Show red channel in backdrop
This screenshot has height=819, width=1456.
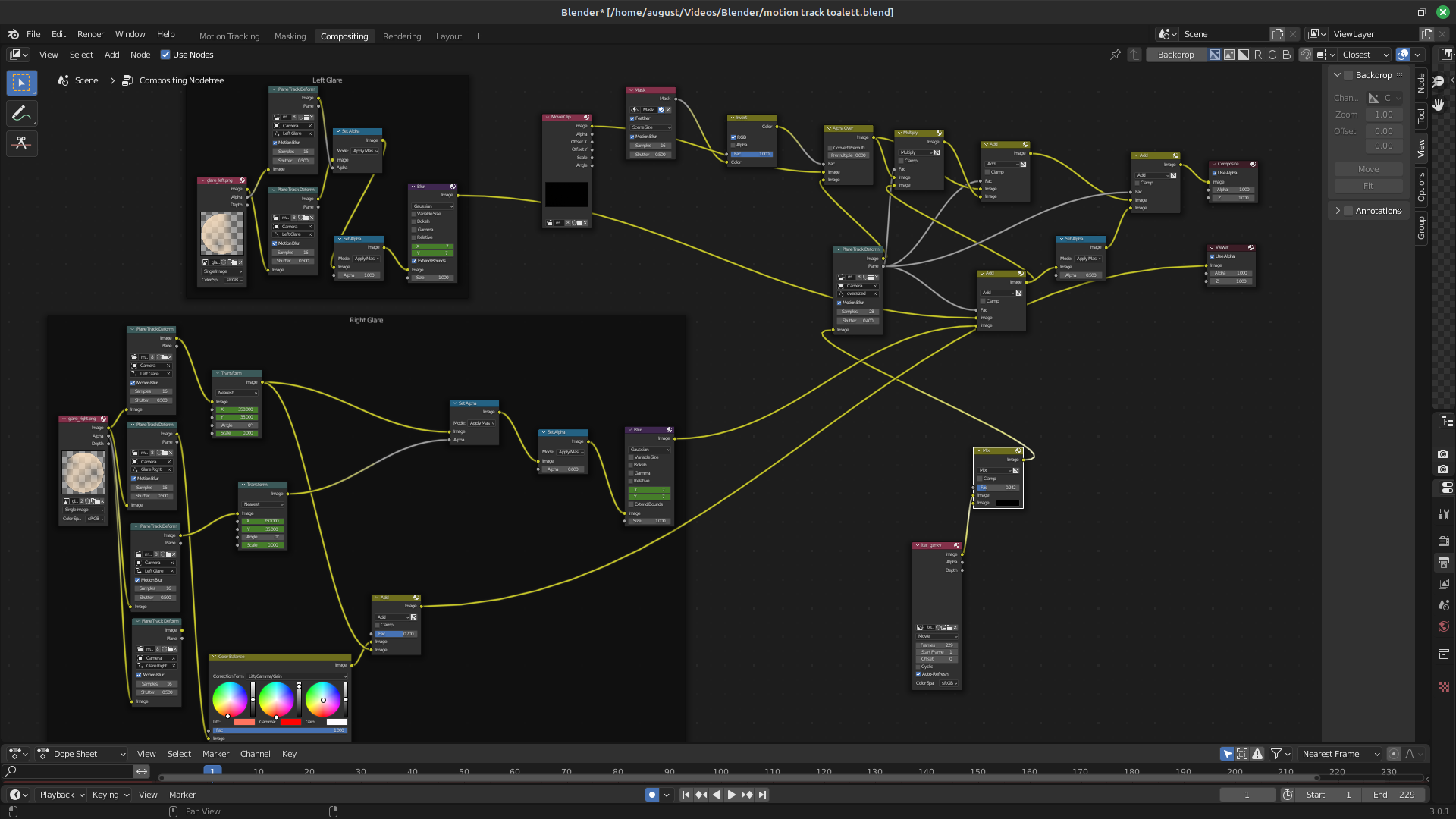click(x=1258, y=55)
